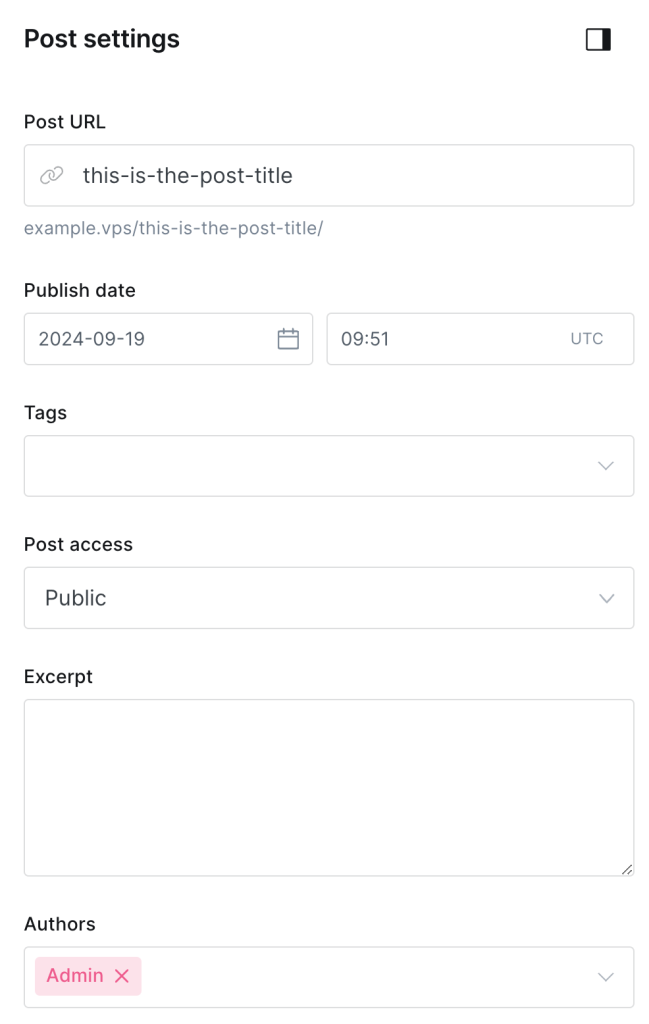This screenshot has width=649, height=1024.
Task: Click the close settings panel icon top right
Action: [x=598, y=39]
